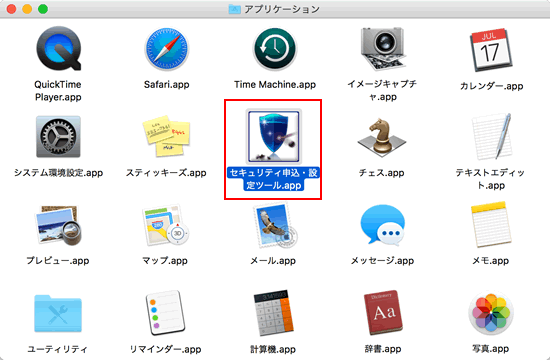Select the 計算機 calculator icon
550x360 pixels.
274,313
